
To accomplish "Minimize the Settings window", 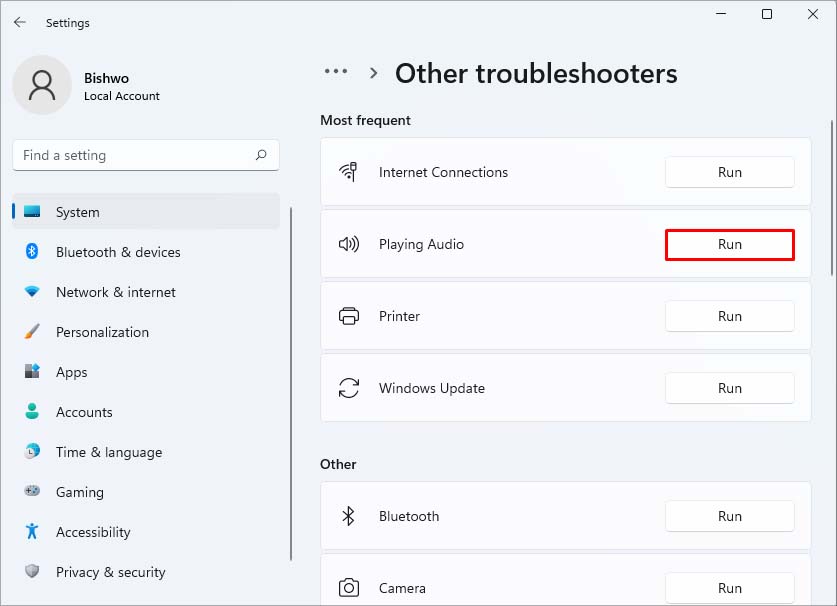I will click(x=721, y=14).
